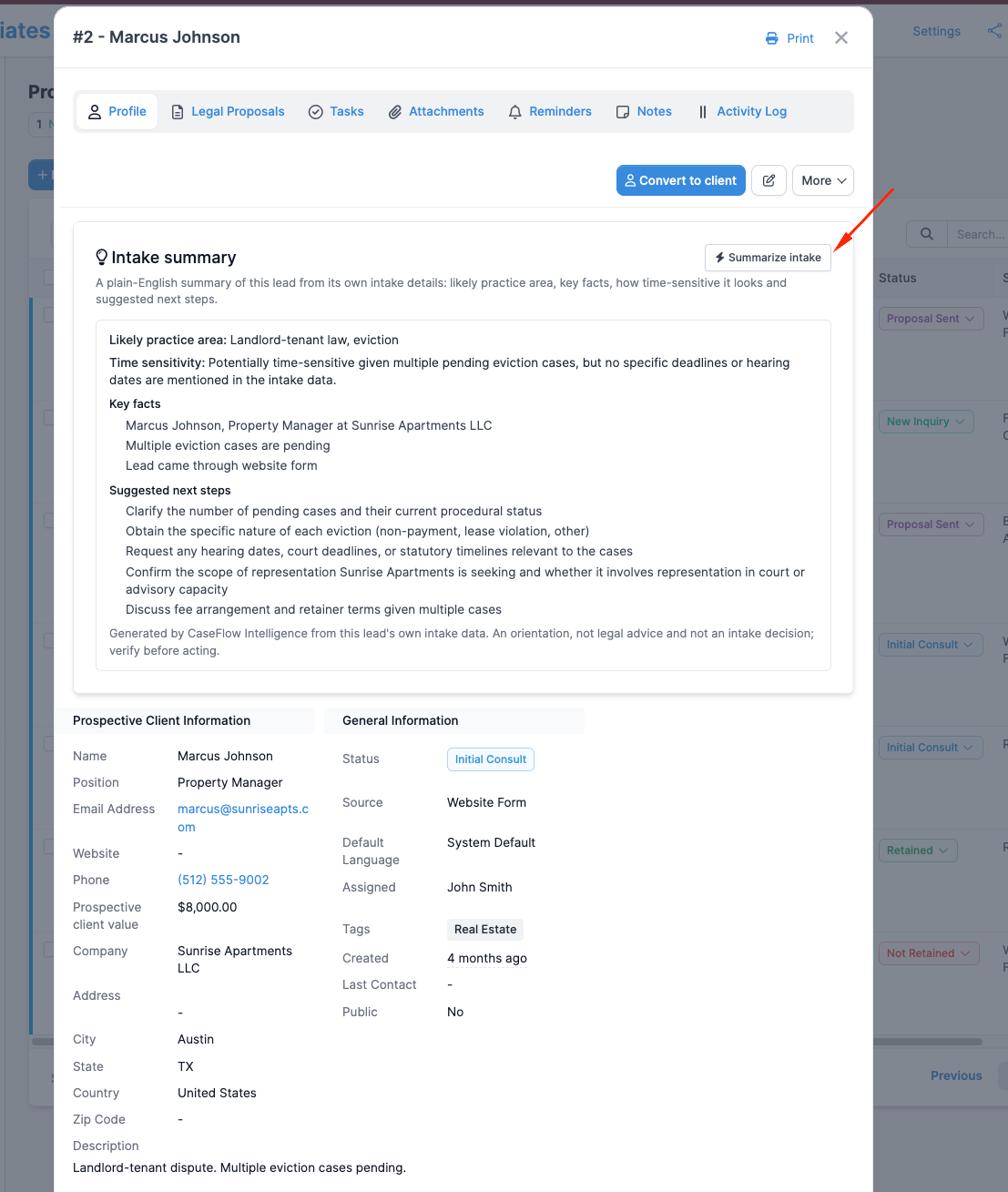Click the (512) 555-9002 phone link

point(223,880)
